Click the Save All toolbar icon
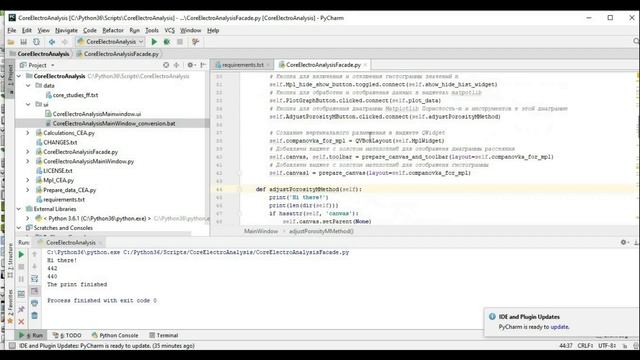This screenshot has height=360, width=640. 24,42
